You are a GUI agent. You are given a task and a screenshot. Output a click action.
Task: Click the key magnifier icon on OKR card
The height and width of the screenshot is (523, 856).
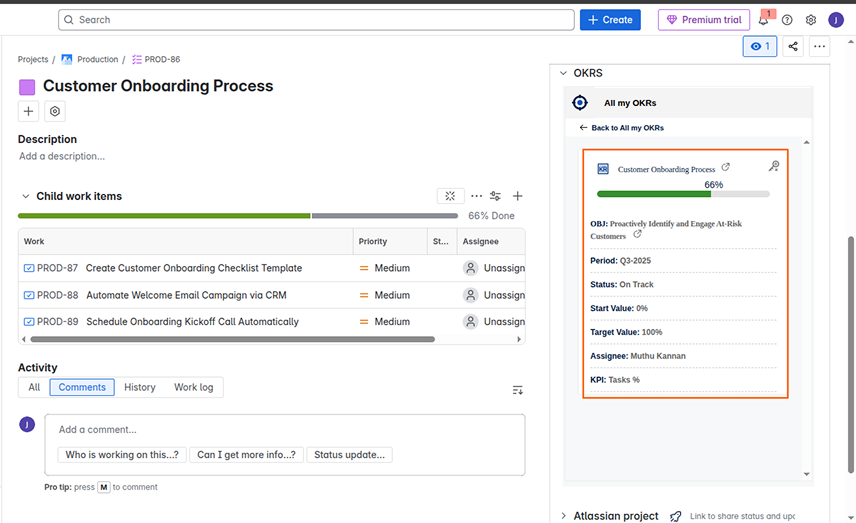[x=774, y=166]
